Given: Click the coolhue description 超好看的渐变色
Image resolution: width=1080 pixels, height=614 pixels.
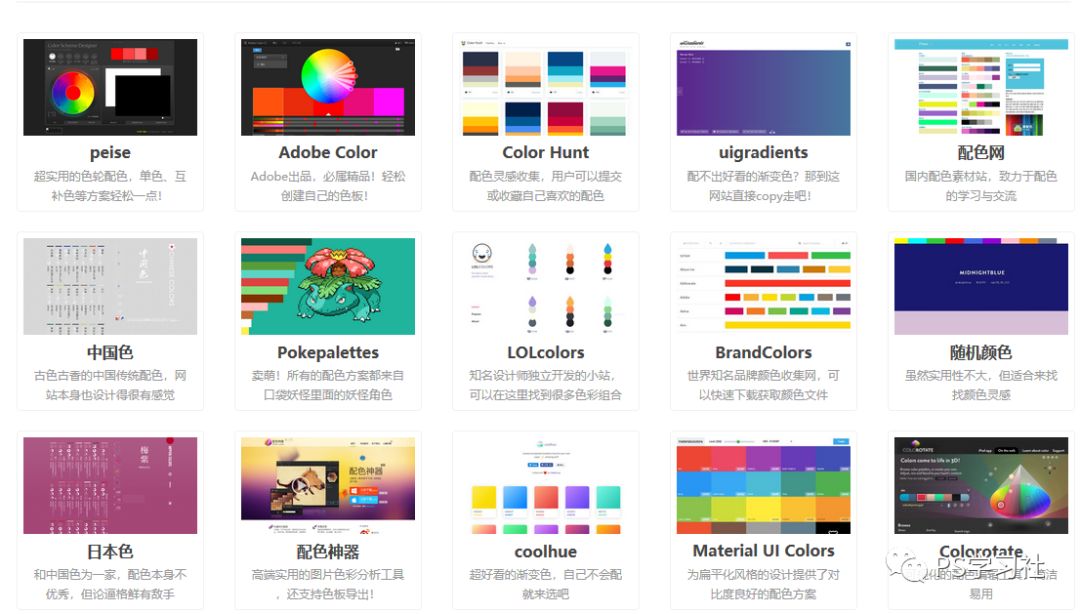Looking at the screenshot, I should pyautogui.click(x=546, y=584).
